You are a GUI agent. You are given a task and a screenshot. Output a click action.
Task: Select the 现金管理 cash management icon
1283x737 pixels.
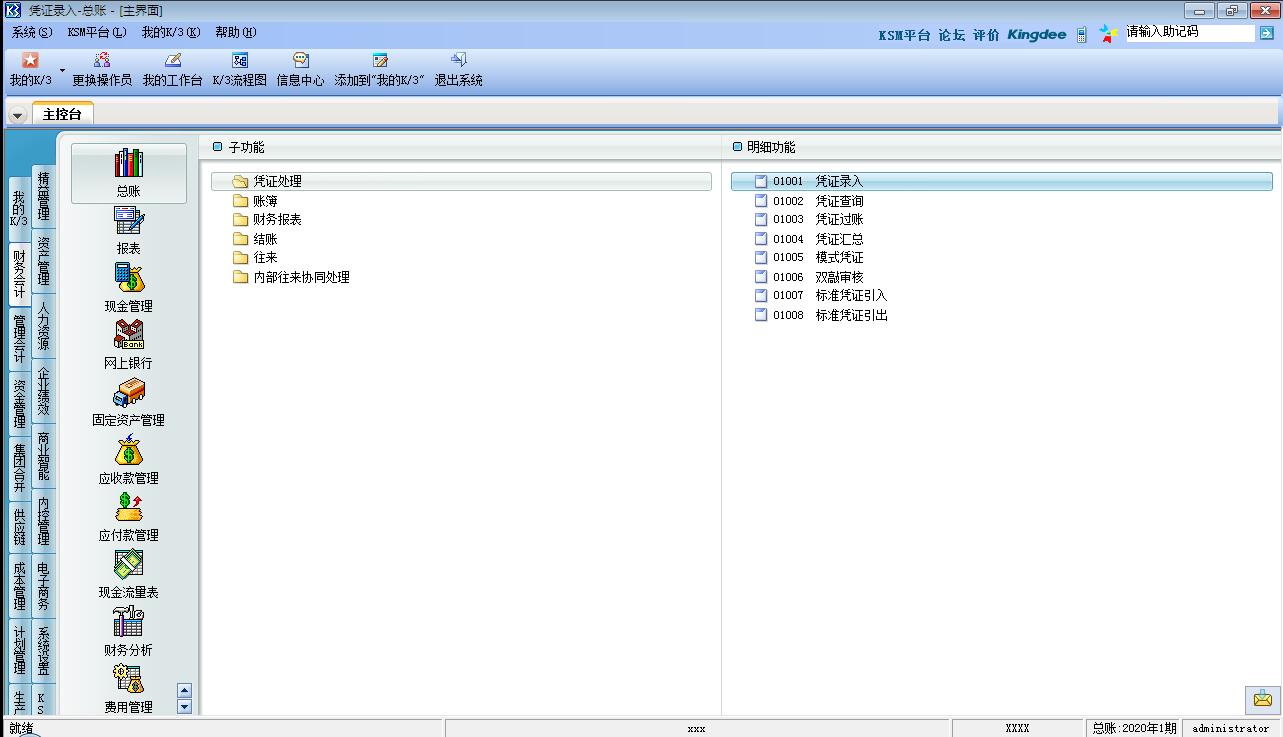coord(128,279)
